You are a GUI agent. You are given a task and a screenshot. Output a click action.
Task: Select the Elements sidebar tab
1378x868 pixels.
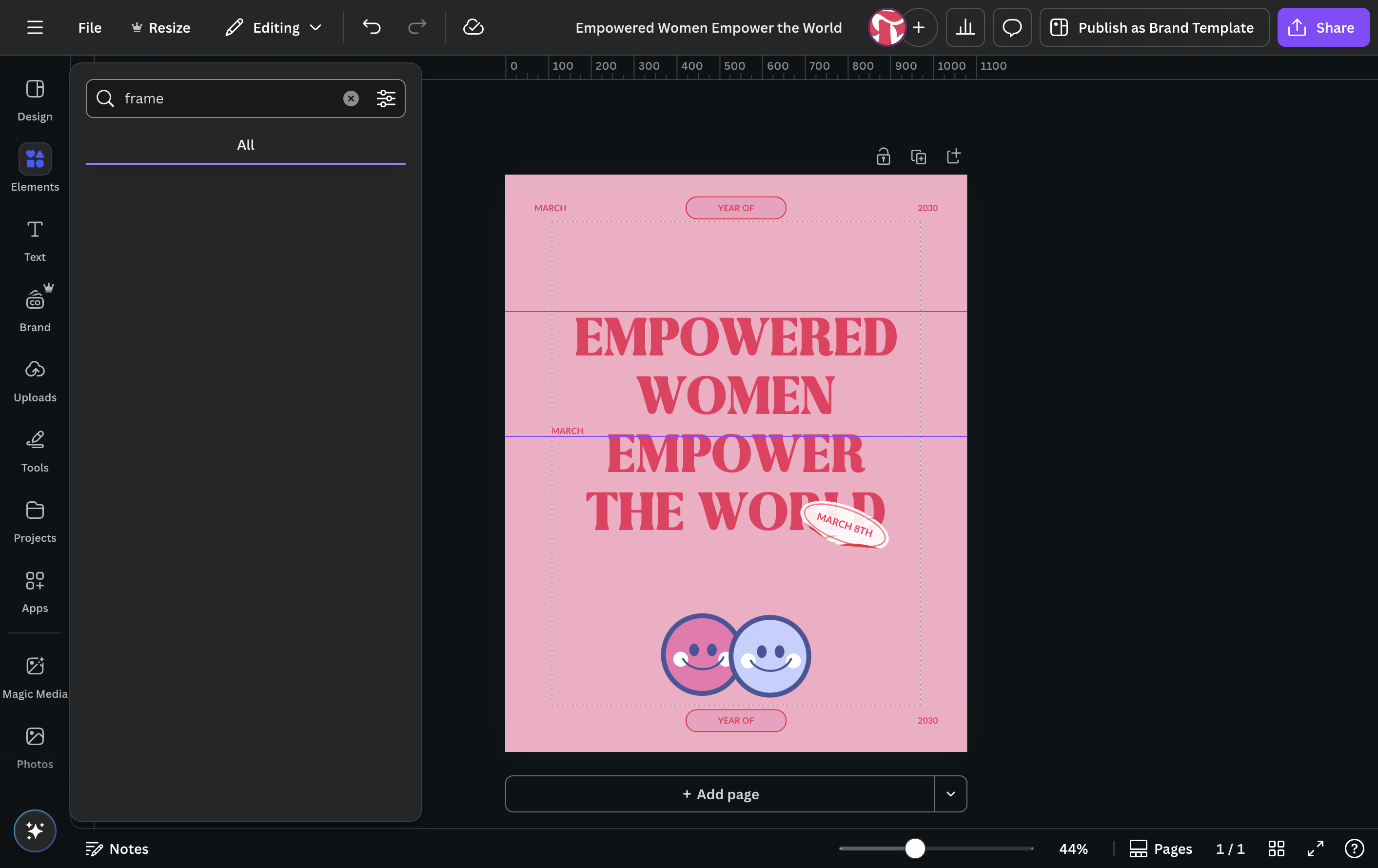[x=35, y=168]
